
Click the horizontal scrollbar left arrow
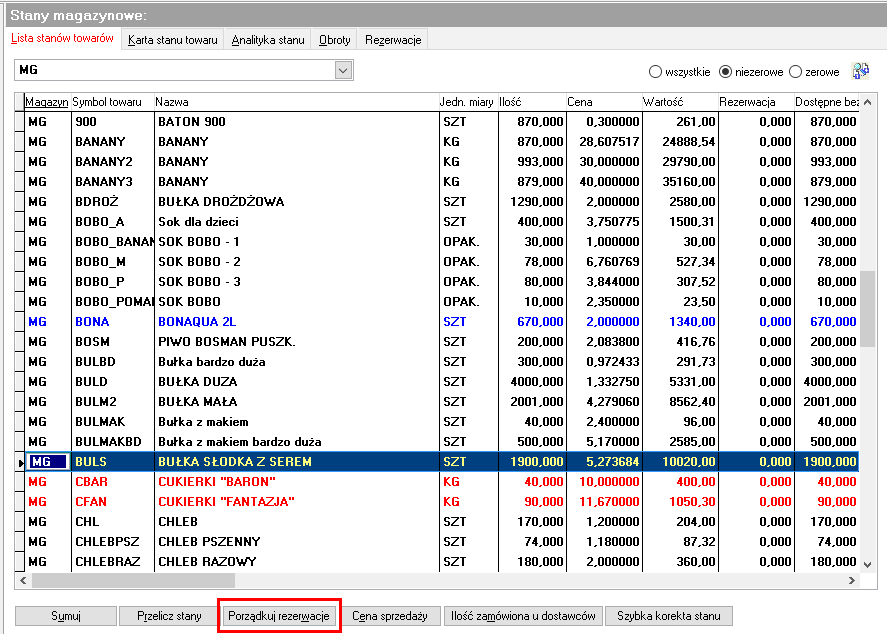pos(23,580)
